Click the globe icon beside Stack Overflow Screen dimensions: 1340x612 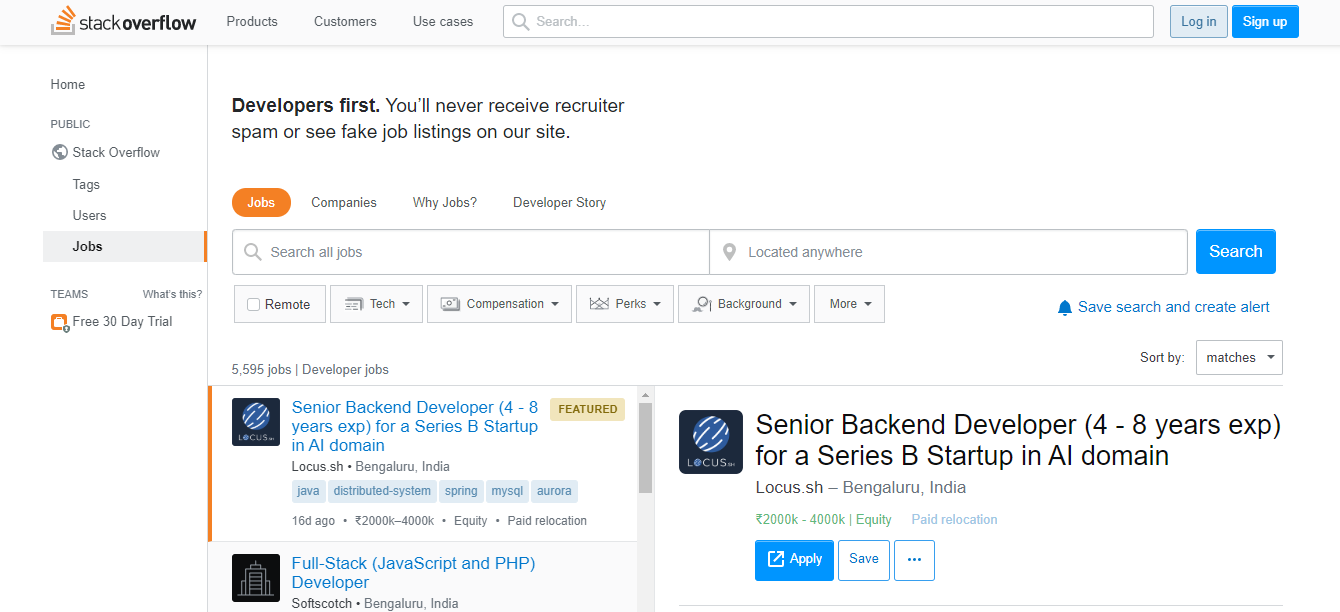click(60, 153)
